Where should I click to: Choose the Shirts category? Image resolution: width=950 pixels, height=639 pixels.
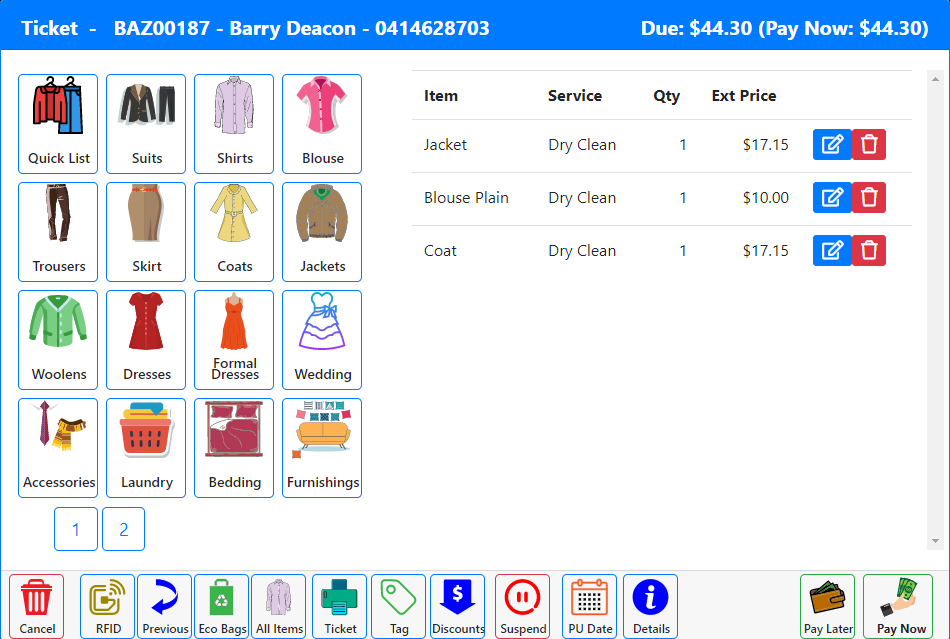pyautogui.click(x=234, y=124)
